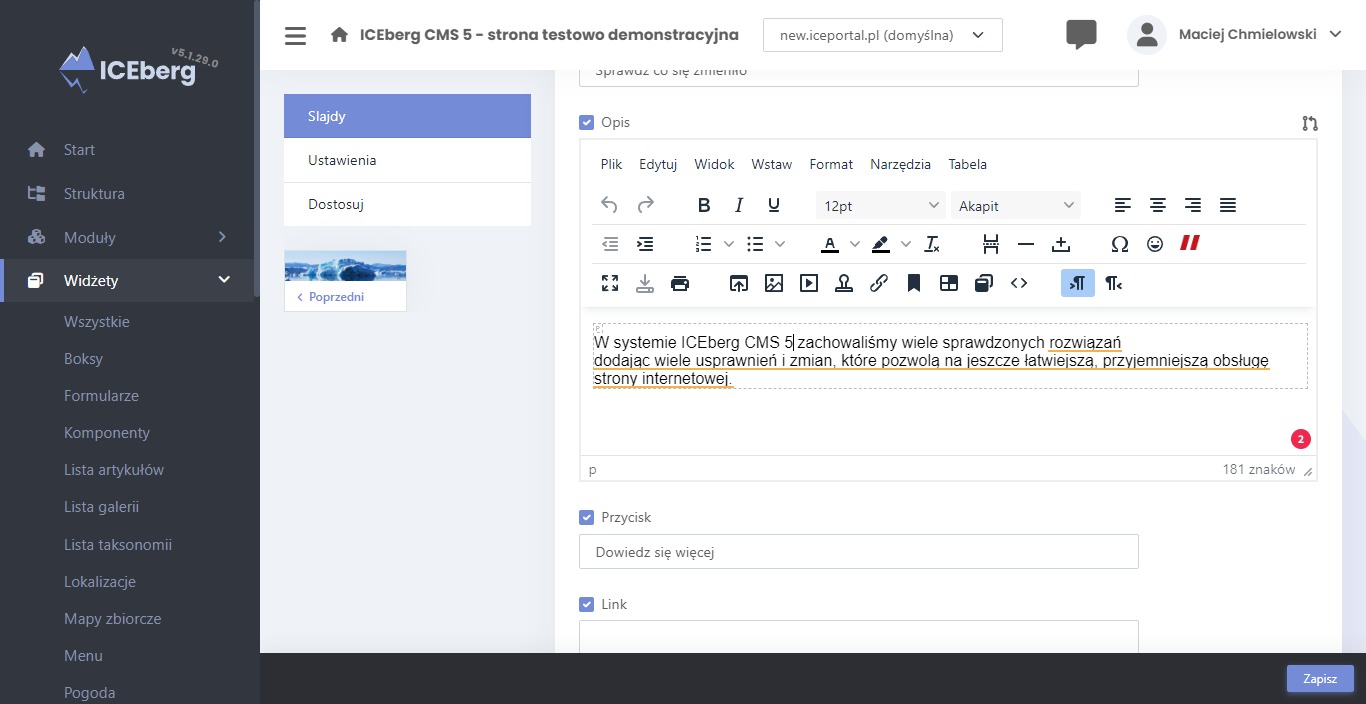This screenshot has width=1366, height=704.
Task: Center align text
Action: (1158, 205)
